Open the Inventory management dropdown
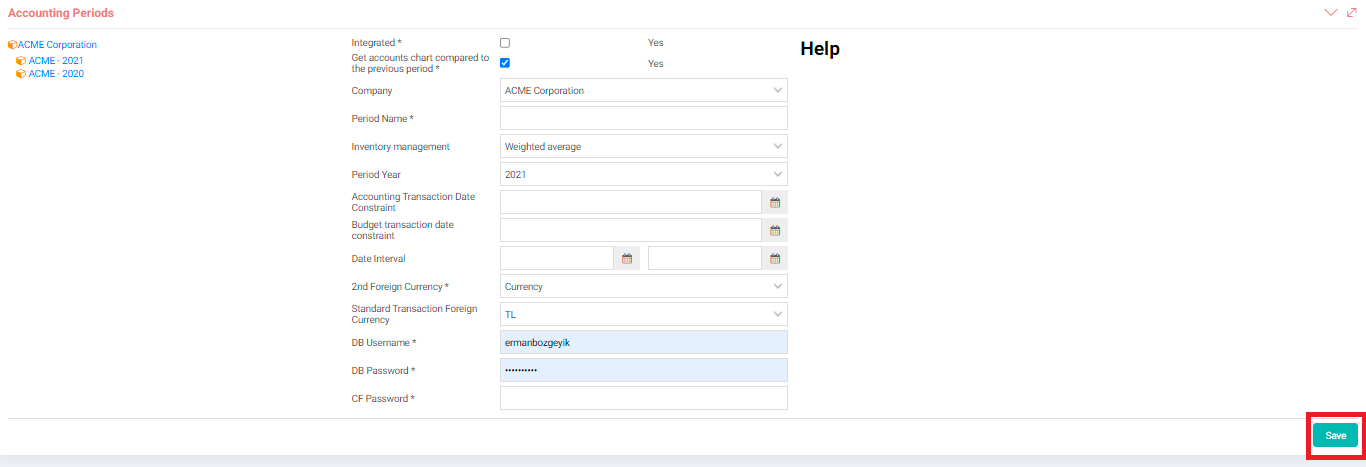This screenshot has width=1366, height=467. coord(644,146)
